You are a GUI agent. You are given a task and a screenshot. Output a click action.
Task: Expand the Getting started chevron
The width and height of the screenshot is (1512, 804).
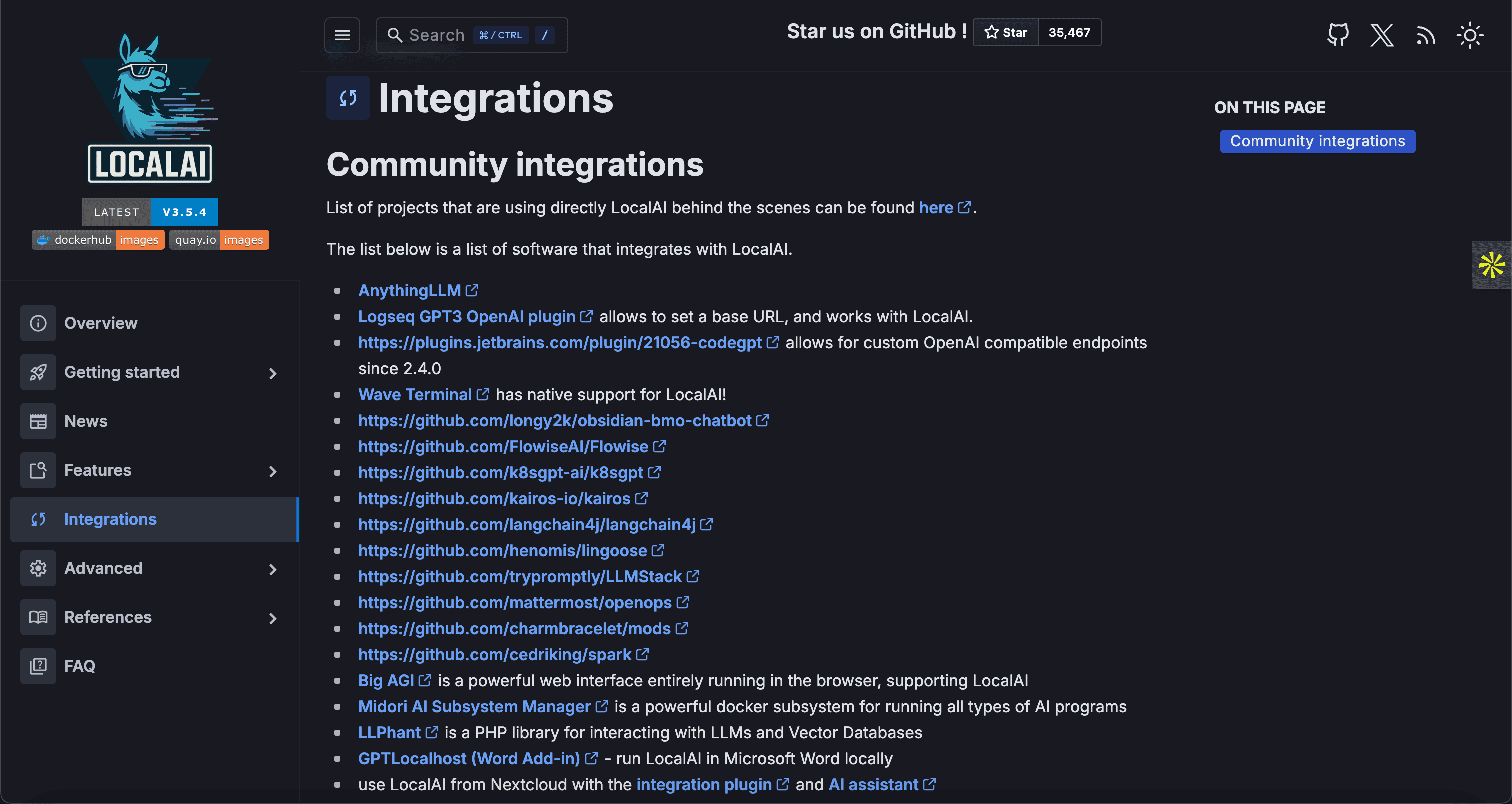(273, 373)
